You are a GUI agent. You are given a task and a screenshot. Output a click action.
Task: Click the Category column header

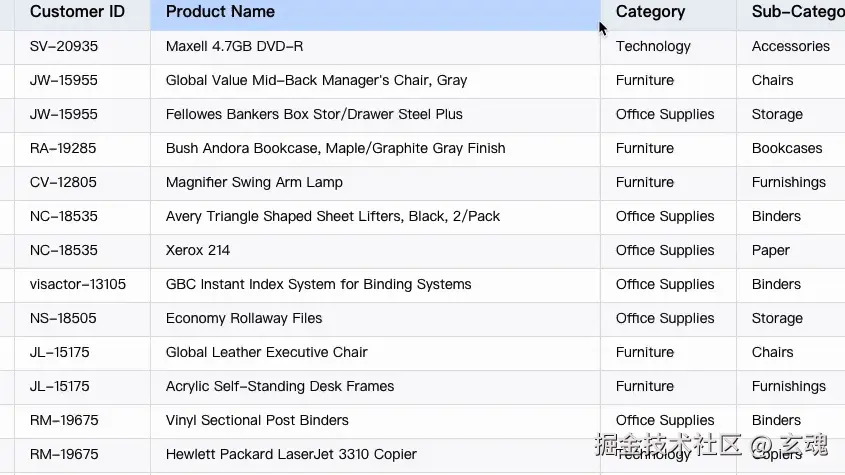pyautogui.click(x=668, y=13)
